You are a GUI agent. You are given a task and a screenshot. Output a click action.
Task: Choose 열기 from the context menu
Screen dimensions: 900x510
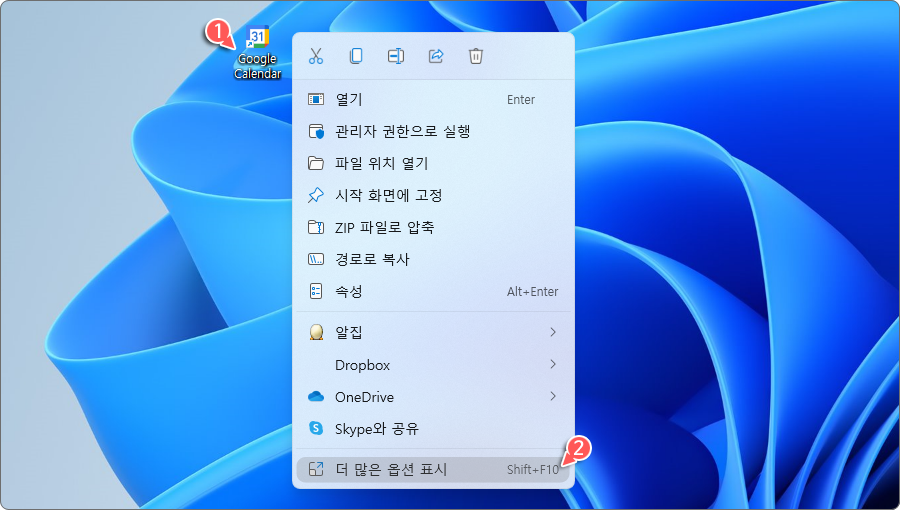[x=433, y=99]
